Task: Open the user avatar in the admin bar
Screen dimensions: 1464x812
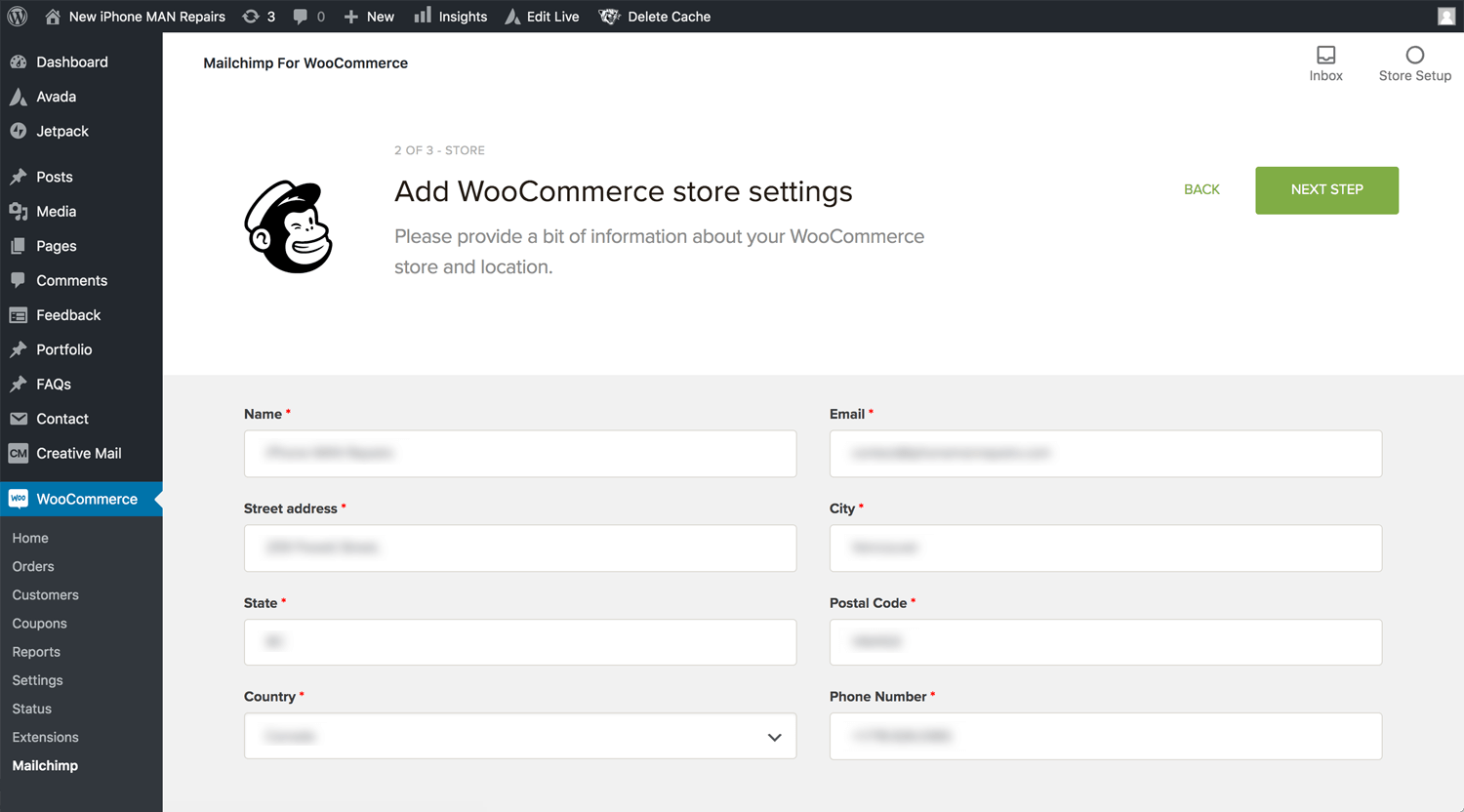Action: point(1446,17)
